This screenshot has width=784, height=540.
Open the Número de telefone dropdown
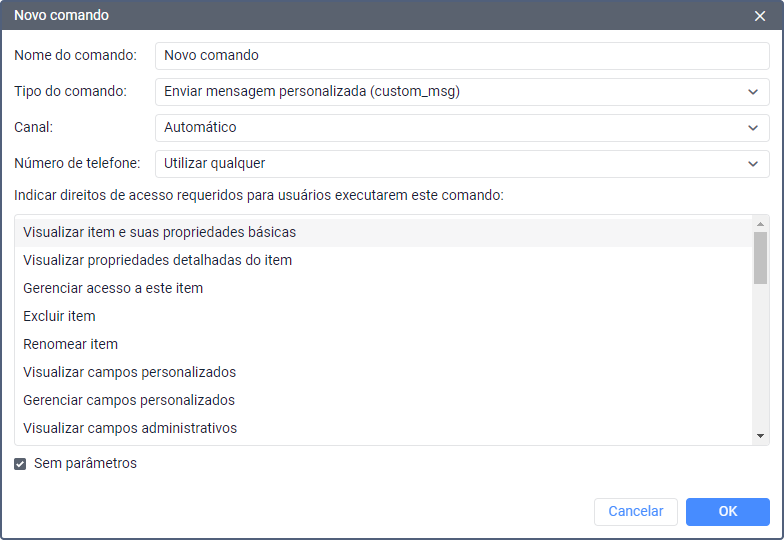pyautogui.click(x=462, y=164)
